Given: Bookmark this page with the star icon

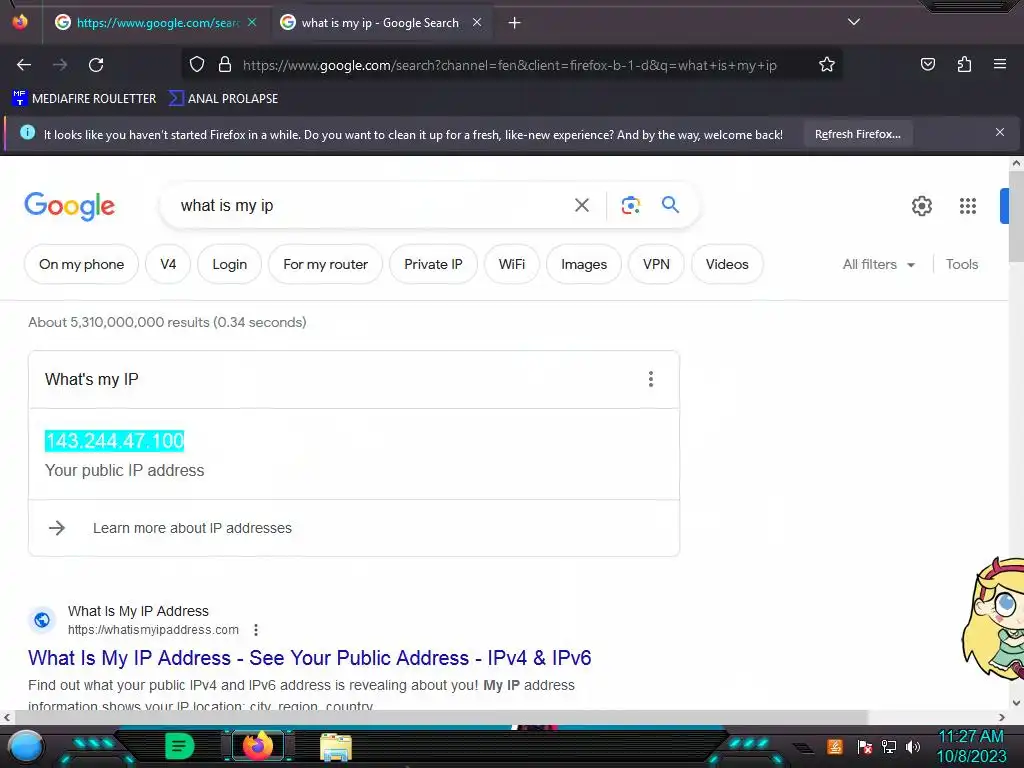Looking at the screenshot, I should pos(827,65).
